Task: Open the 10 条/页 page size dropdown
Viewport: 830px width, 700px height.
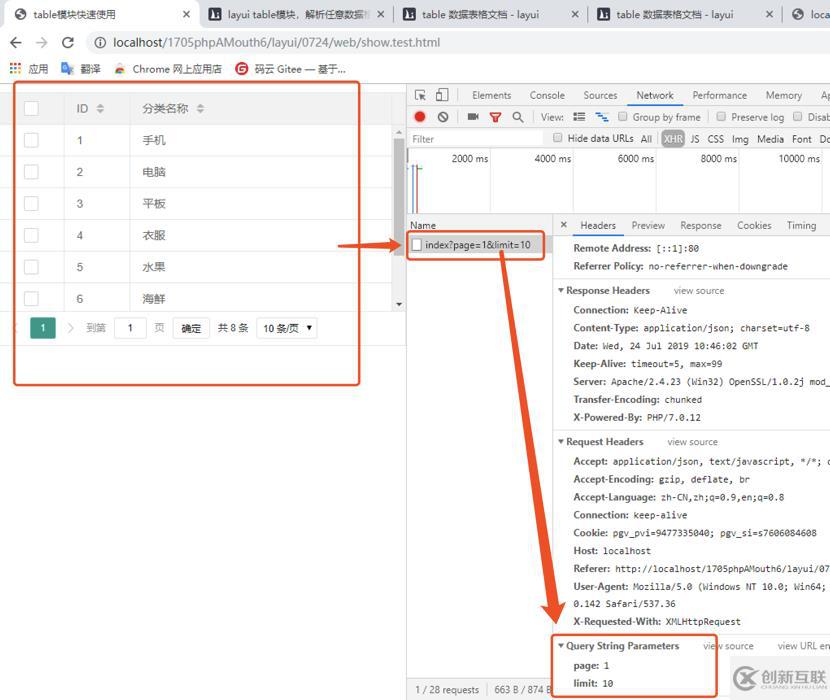Action: (287, 328)
